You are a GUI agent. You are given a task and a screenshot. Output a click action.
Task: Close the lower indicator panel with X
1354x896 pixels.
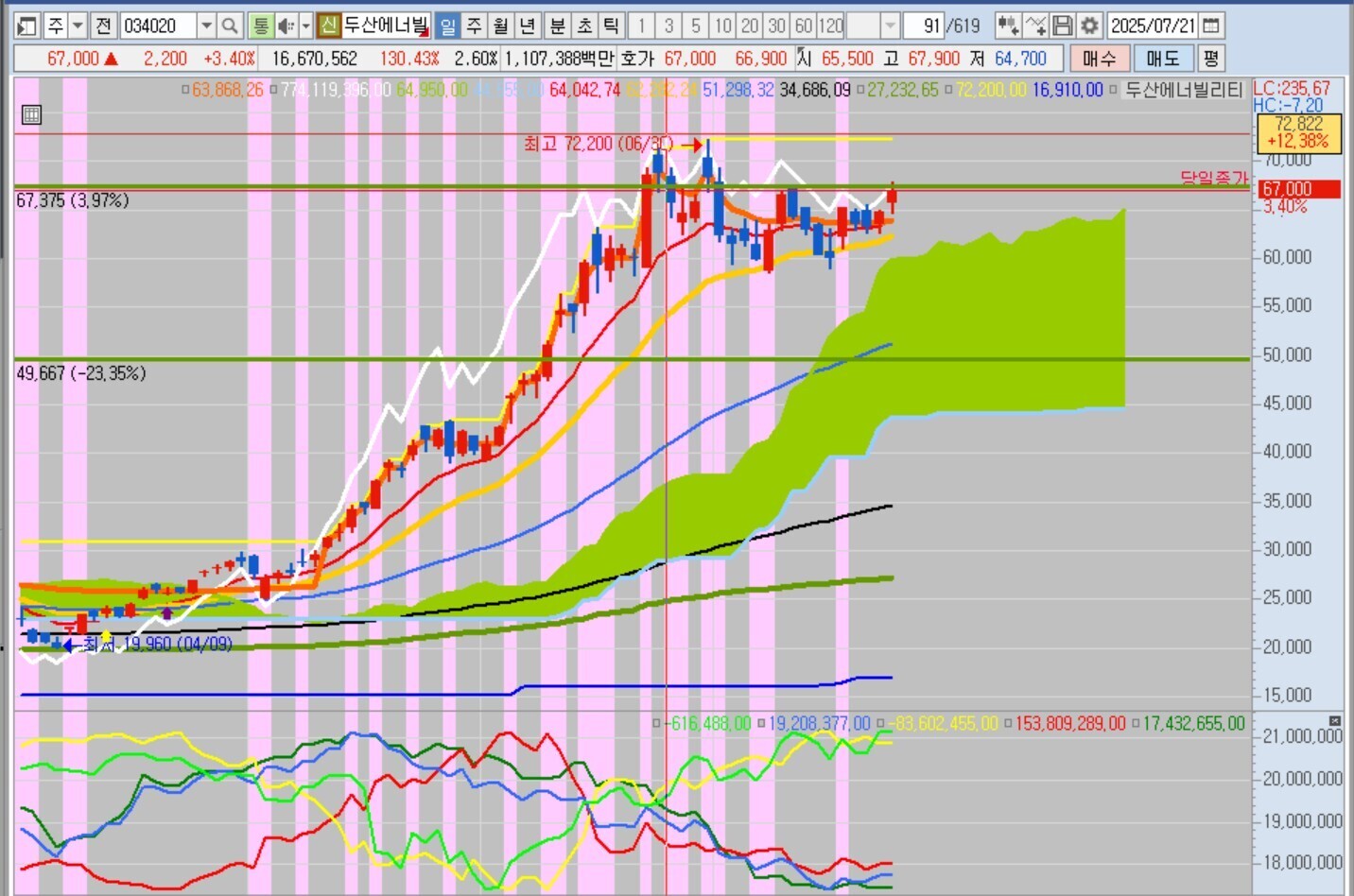tap(1335, 721)
